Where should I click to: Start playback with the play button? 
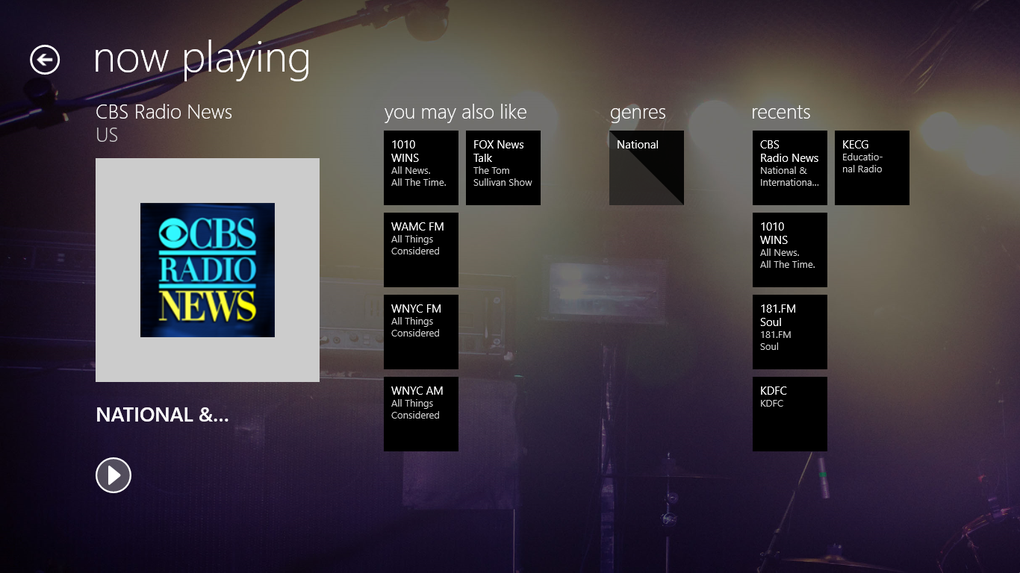click(113, 475)
